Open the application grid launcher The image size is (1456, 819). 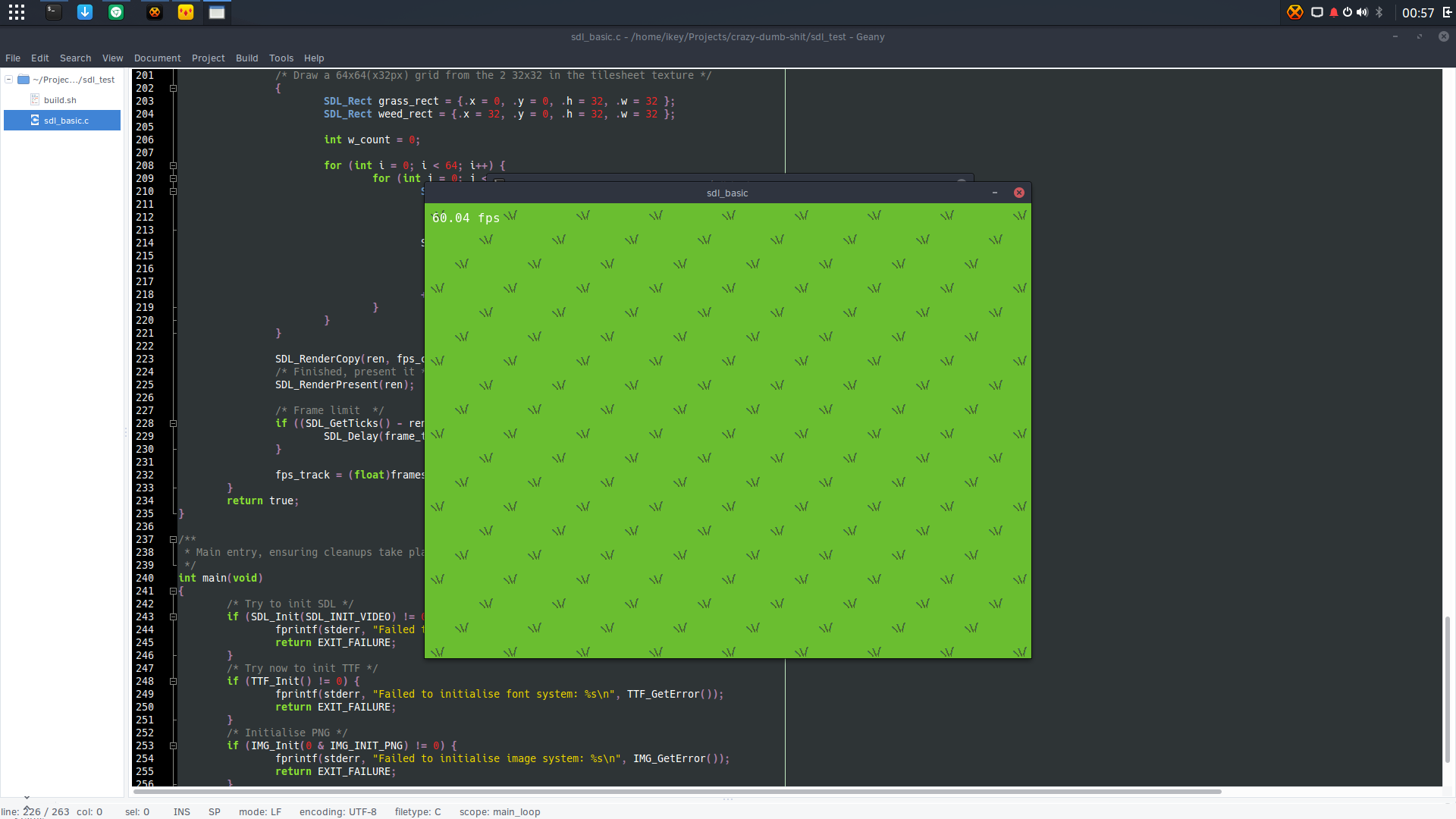tap(17, 12)
